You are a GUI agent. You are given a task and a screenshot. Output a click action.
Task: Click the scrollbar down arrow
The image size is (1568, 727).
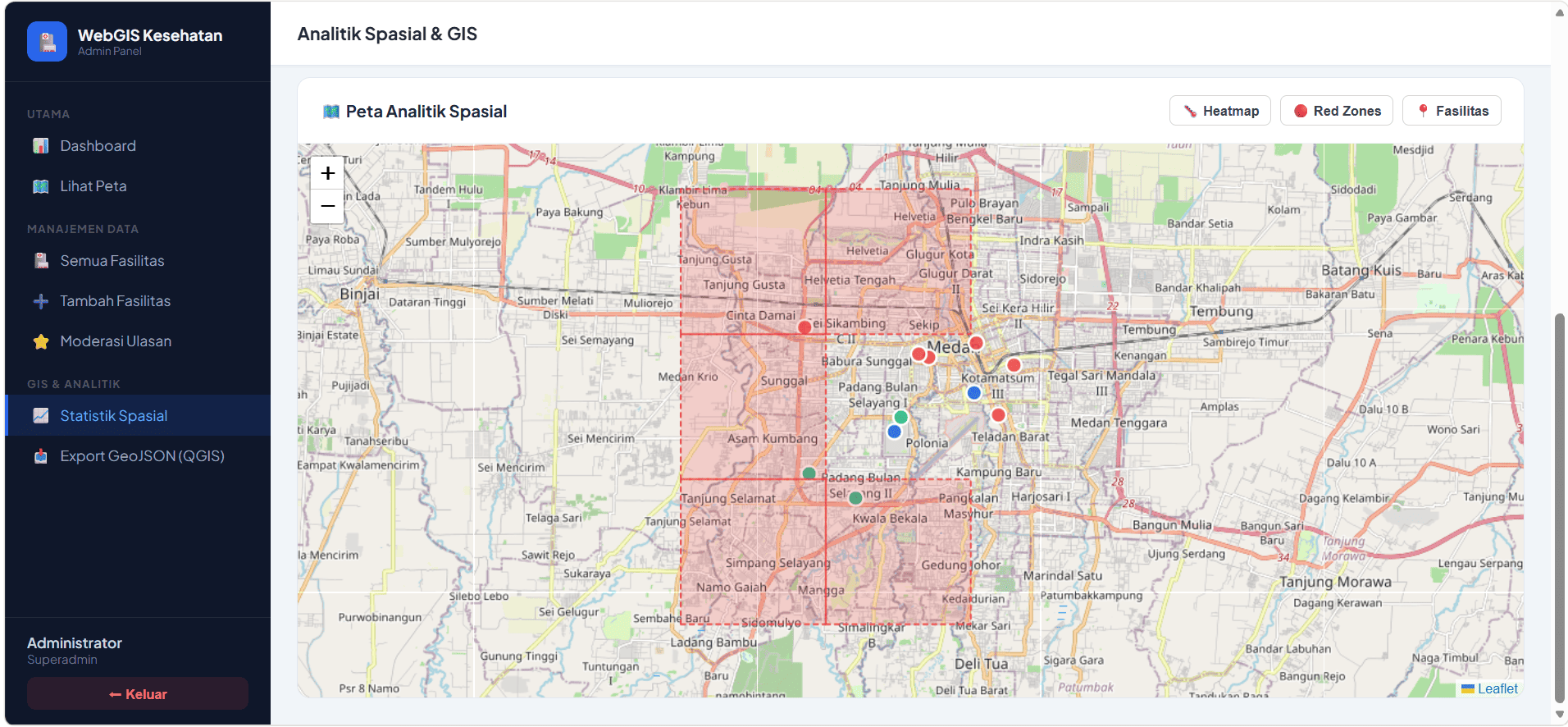coord(1560,716)
